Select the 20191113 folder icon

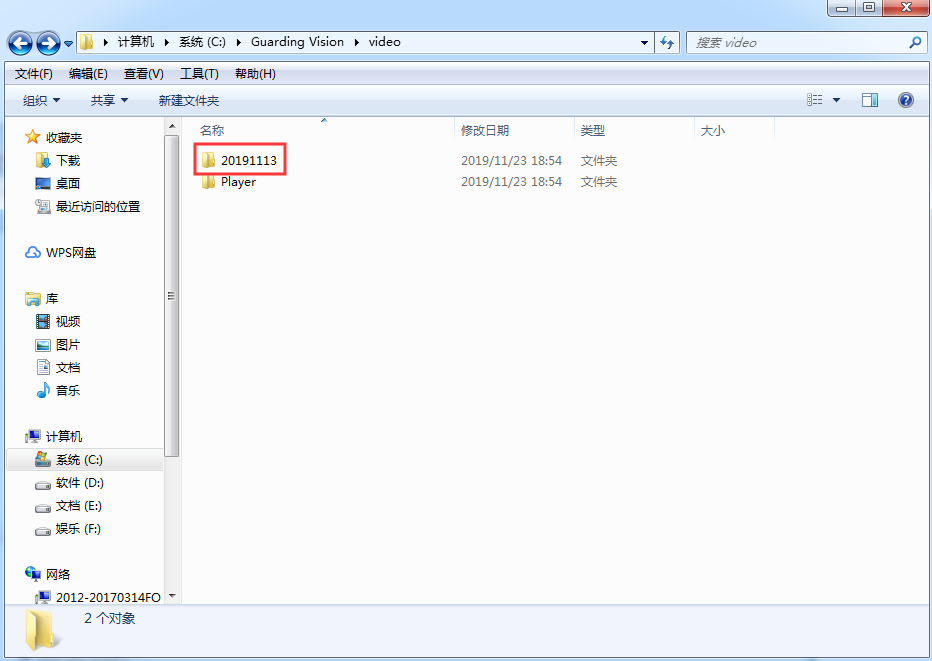click(208, 160)
